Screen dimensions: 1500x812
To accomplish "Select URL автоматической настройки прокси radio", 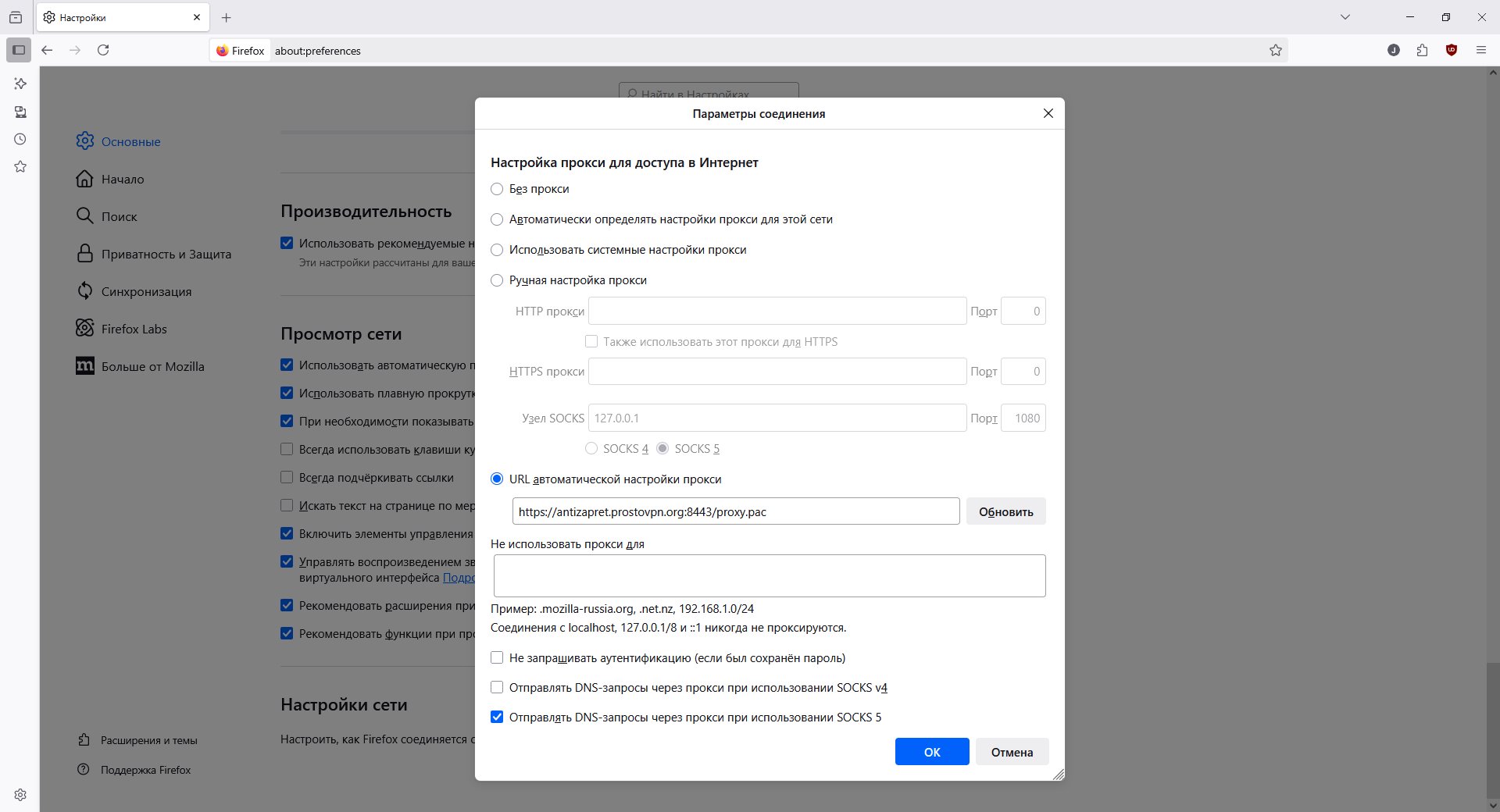I will tap(497, 479).
